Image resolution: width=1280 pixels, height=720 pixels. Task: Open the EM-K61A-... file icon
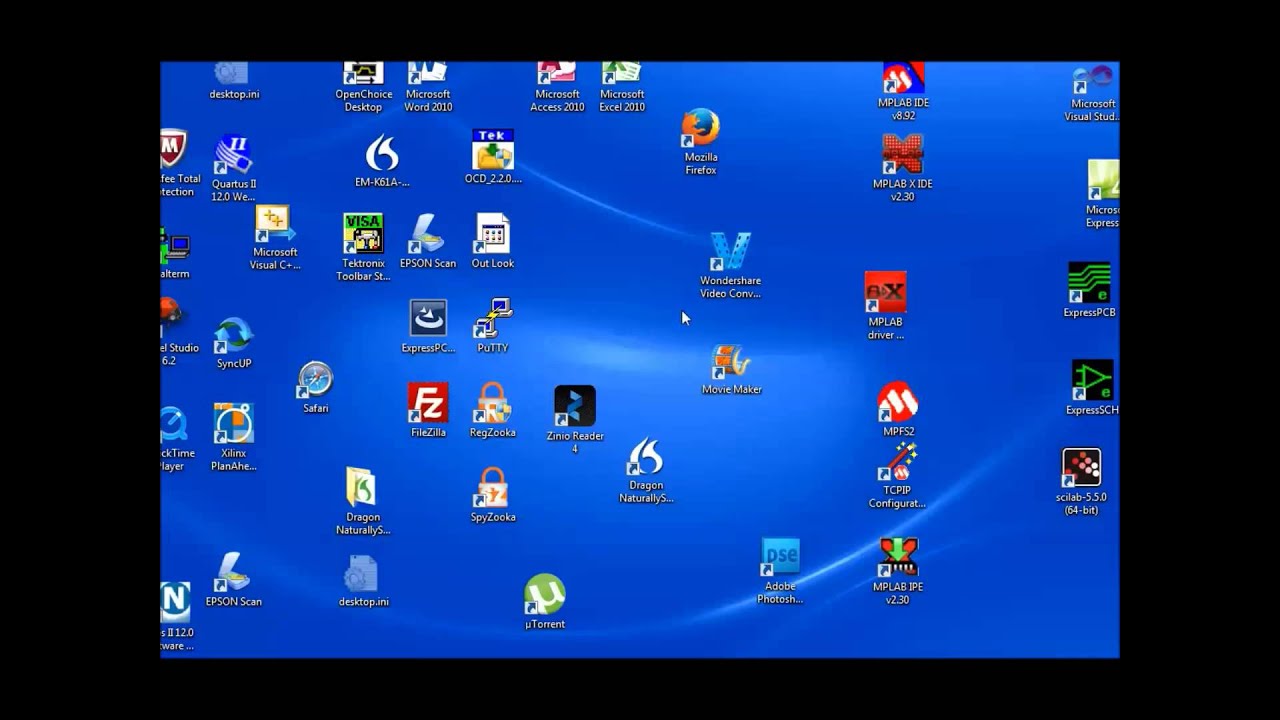pos(382,161)
